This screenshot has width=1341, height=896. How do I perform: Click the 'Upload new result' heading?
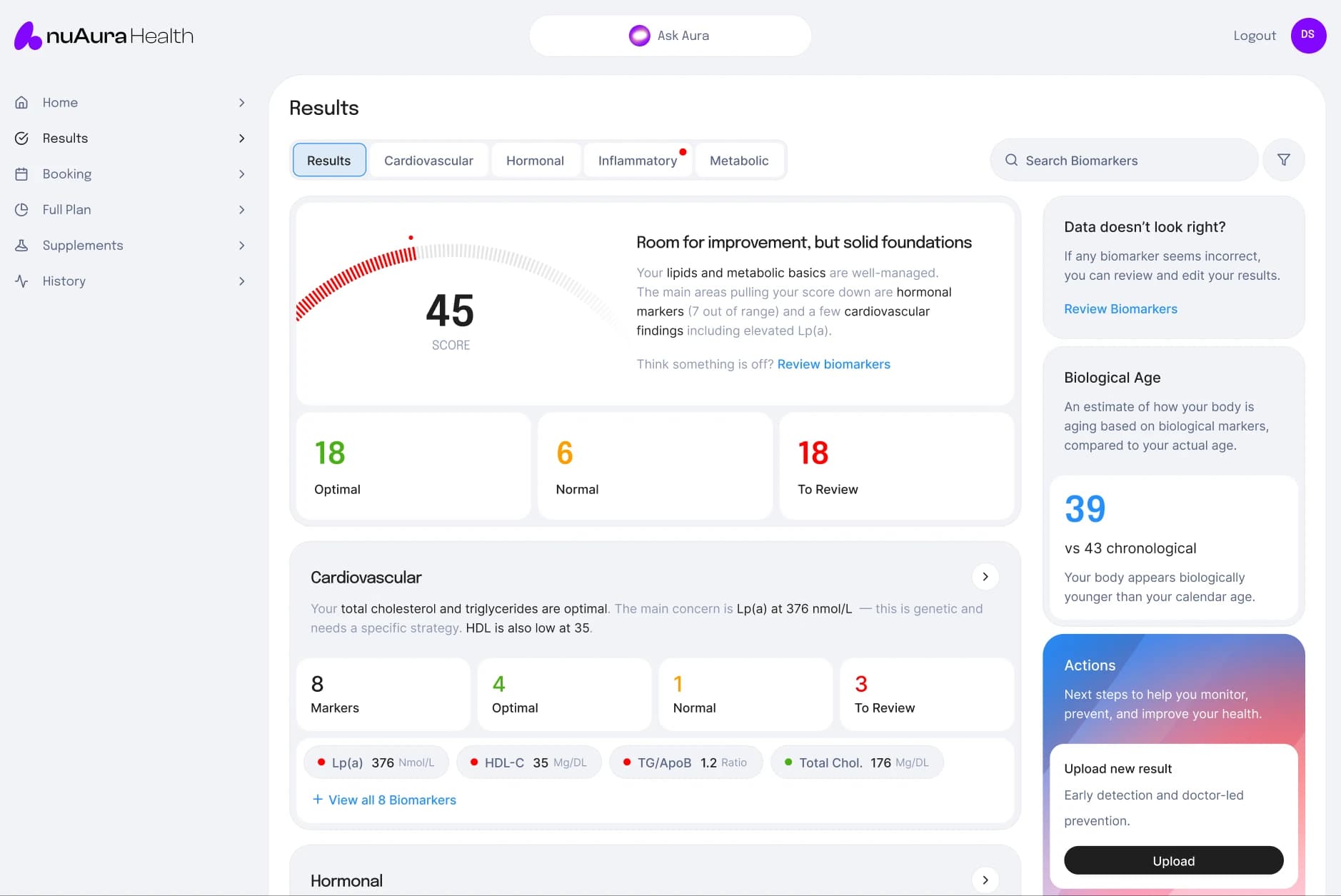coord(1117,768)
